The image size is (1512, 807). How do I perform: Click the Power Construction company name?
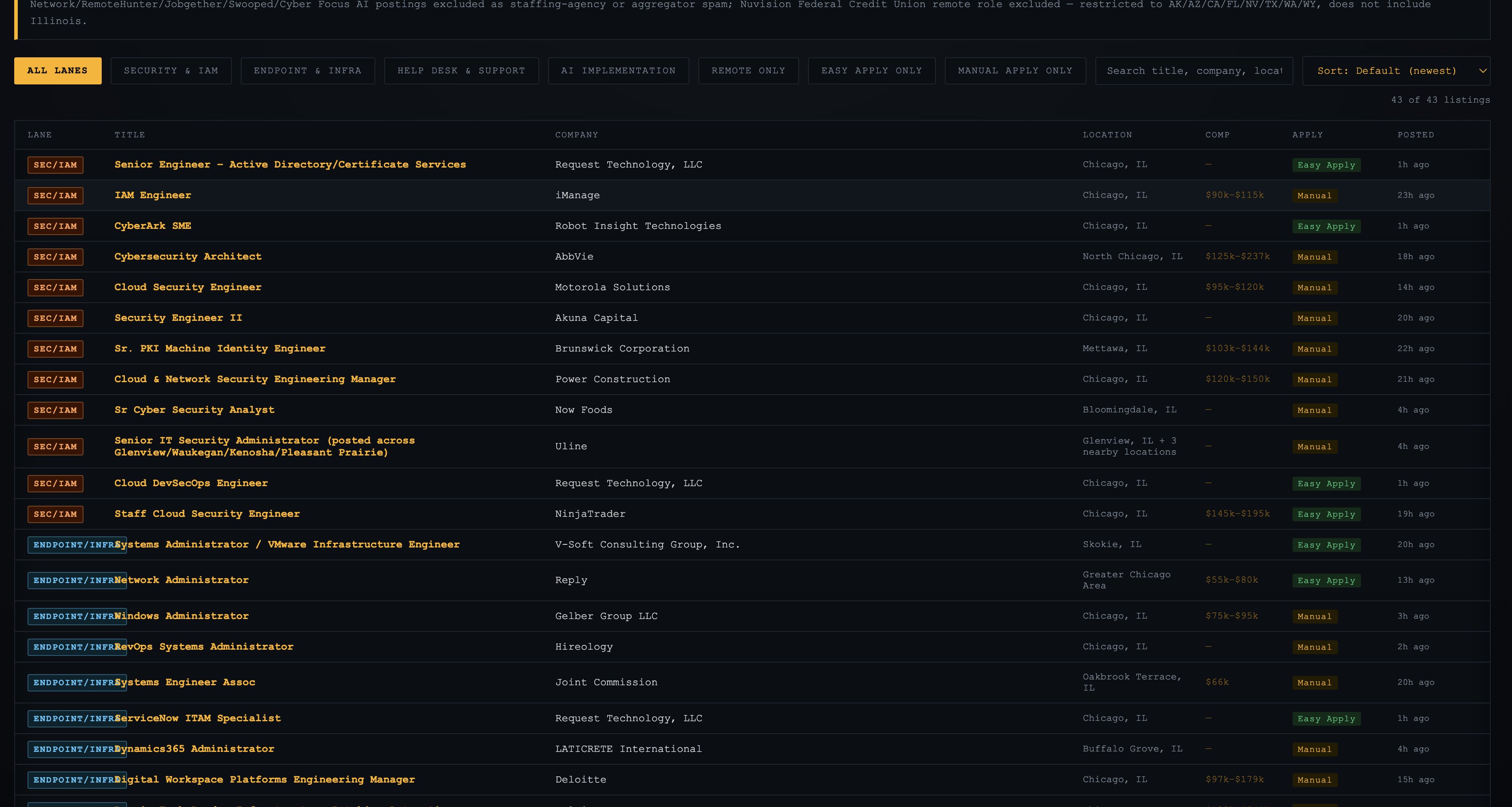tap(613, 379)
